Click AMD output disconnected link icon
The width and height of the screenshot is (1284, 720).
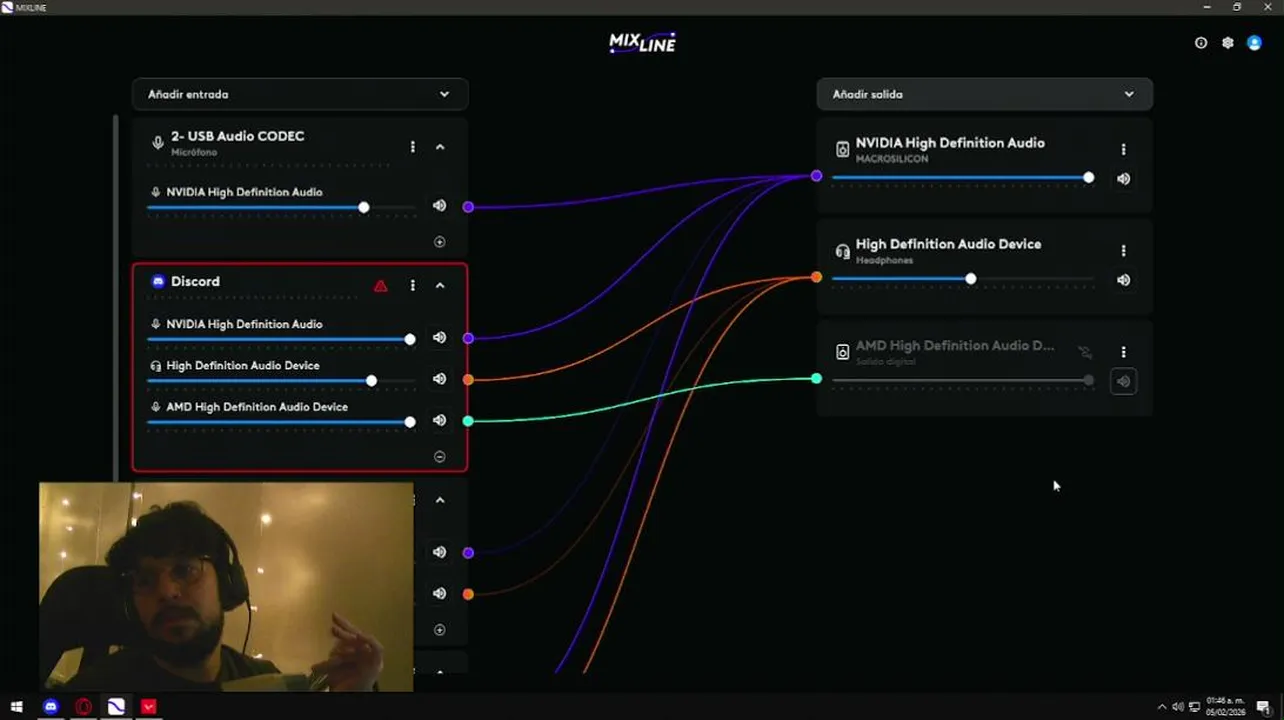1085,352
